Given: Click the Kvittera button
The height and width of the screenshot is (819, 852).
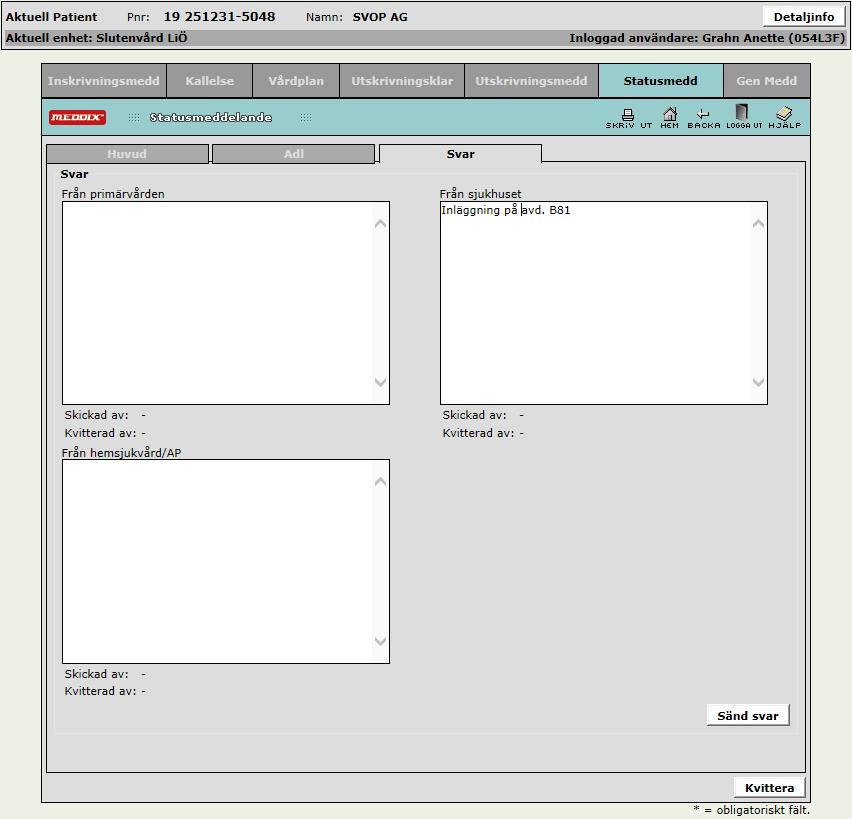Looking at the screenshot, I should pyautogui.click(x=769, y=787).
